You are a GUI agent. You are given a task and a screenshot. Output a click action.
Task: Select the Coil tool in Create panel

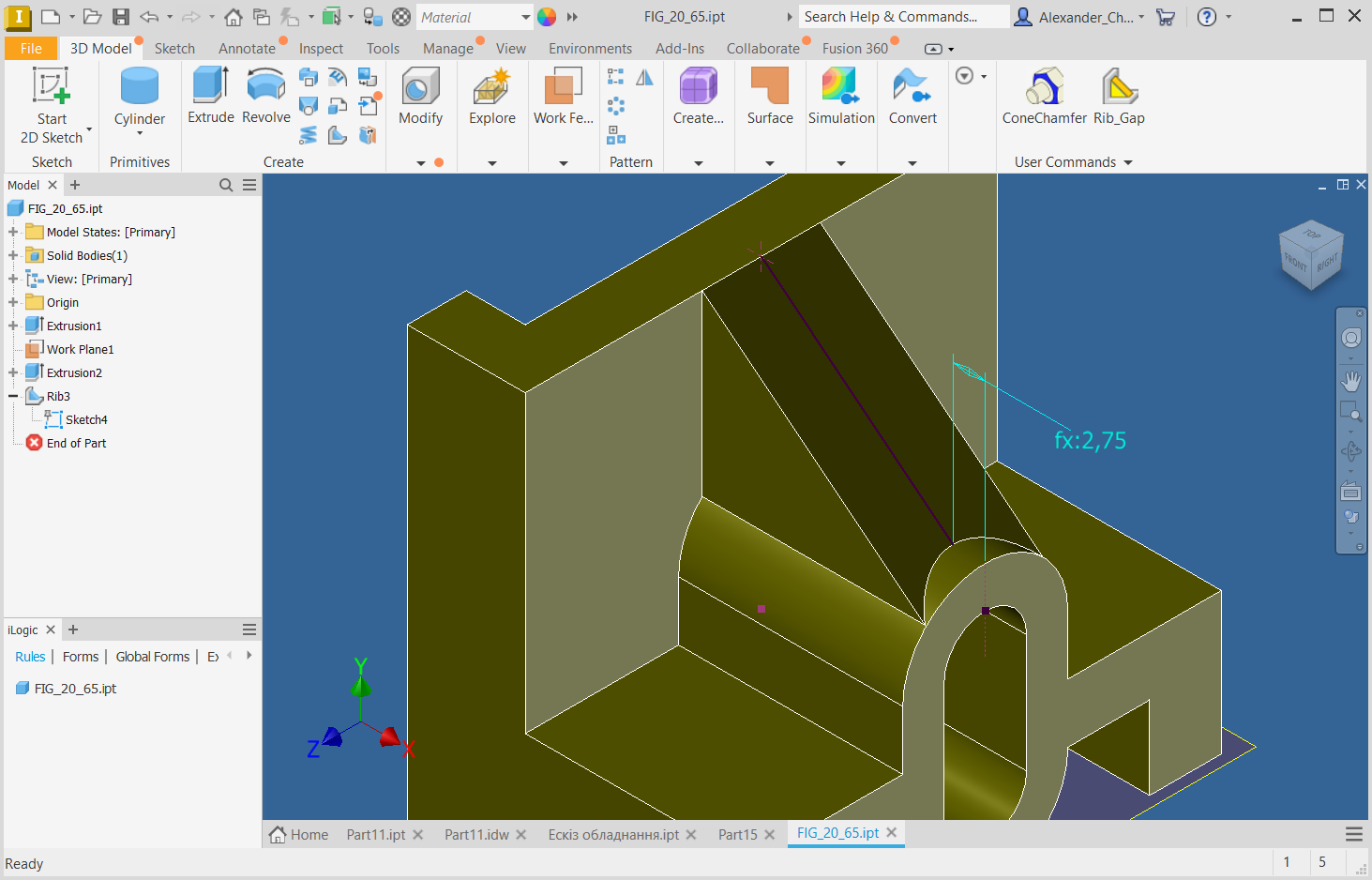click(x=308, y=134)
